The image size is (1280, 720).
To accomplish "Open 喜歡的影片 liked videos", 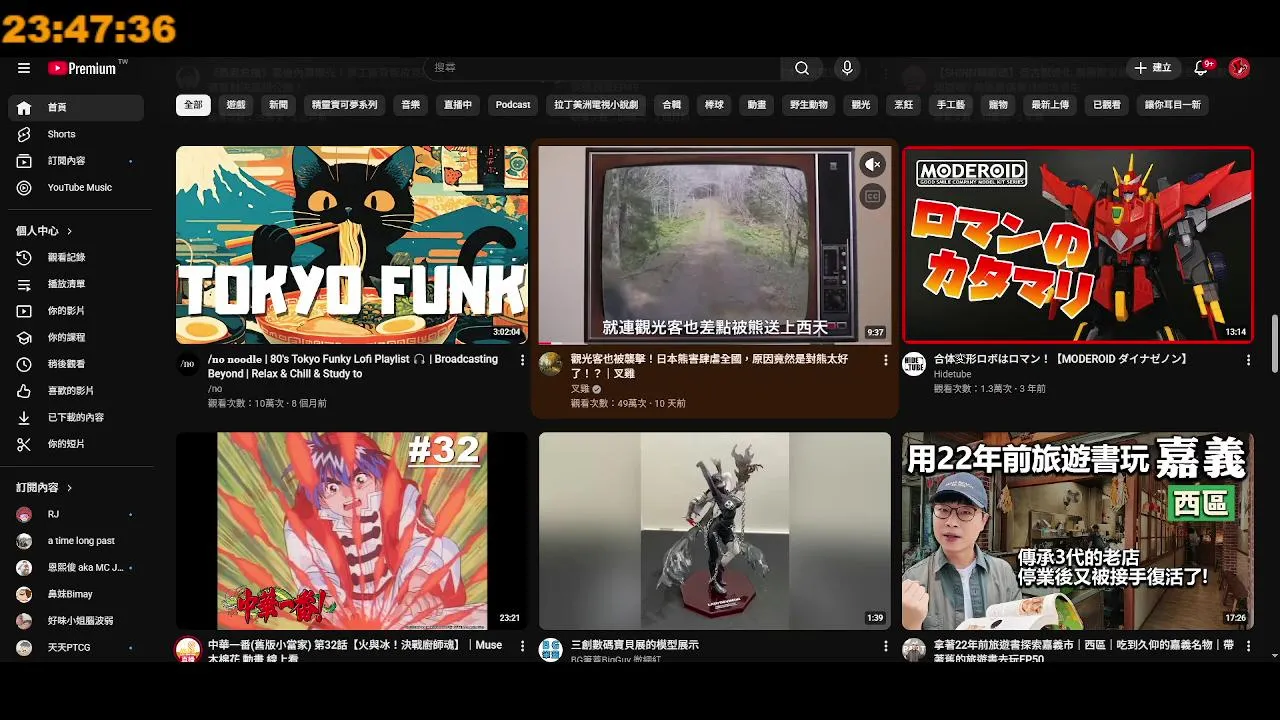I will pyautogui.click(x=76, y=390).
